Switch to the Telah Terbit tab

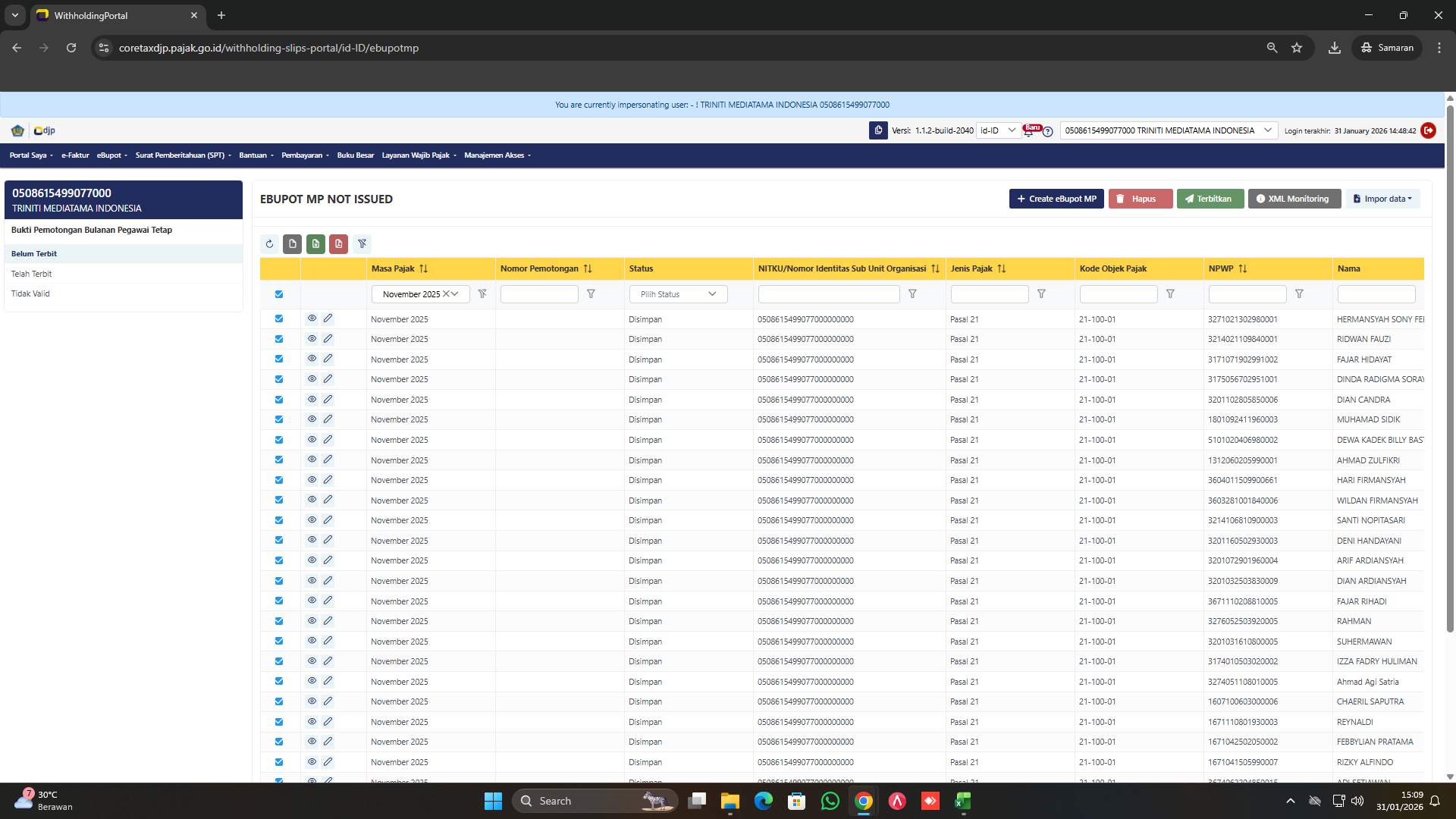tap(32, 274)
